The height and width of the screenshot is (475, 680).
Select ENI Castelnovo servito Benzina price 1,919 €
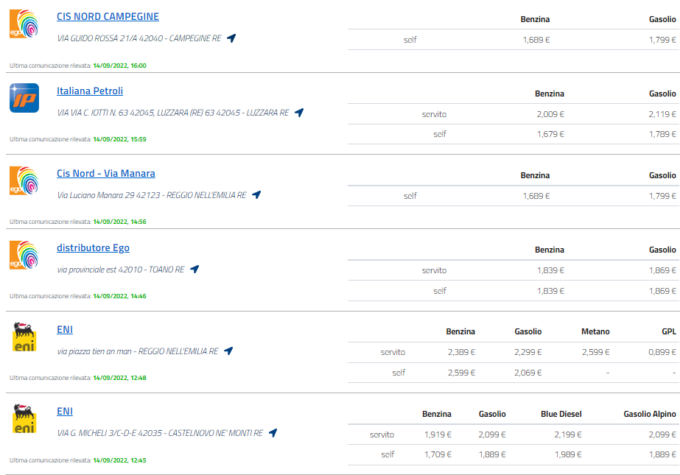coord(438,435)
